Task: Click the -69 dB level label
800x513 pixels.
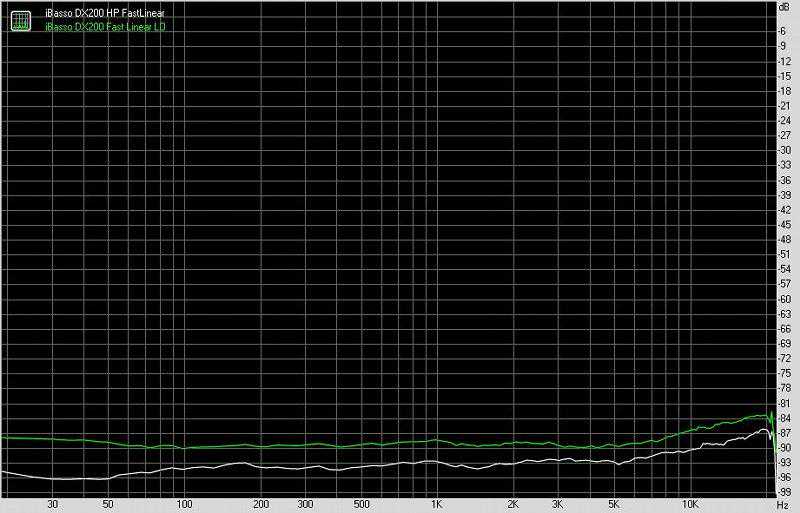Action: [x=785, y=343]
